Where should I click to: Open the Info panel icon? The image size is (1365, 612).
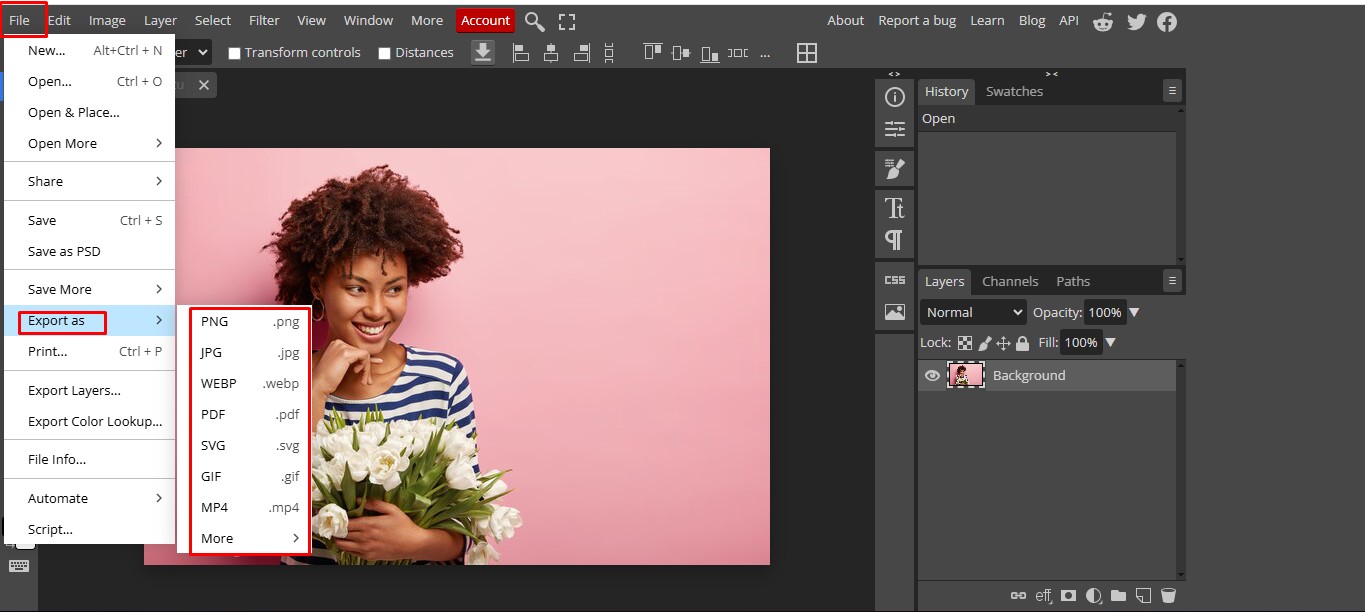coord(893,96)
